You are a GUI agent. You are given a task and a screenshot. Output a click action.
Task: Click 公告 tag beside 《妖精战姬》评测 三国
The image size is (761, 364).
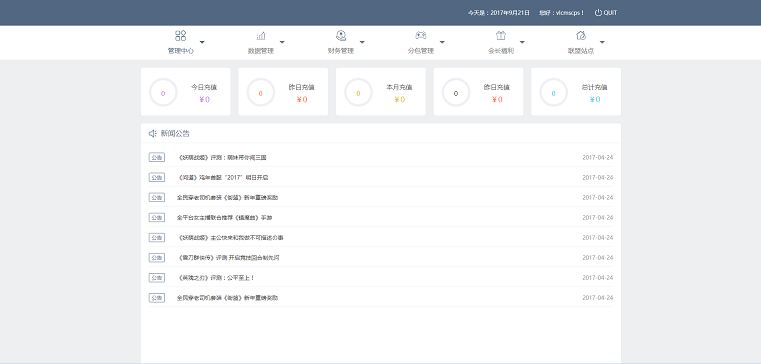[x=157, y=157]
